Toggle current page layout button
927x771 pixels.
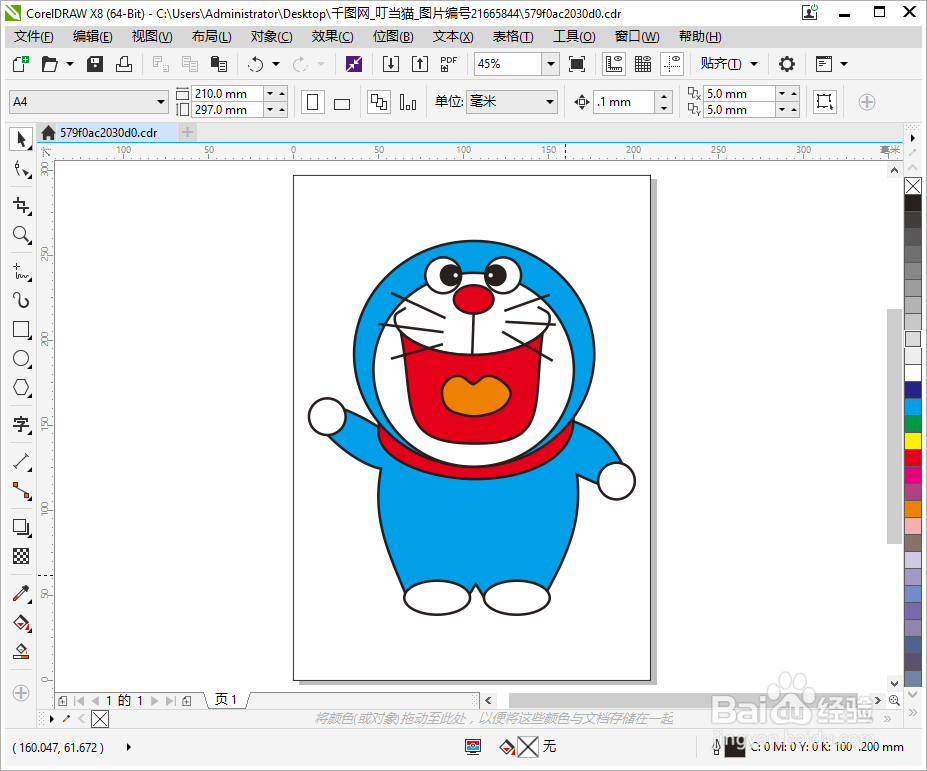(408, 102)
